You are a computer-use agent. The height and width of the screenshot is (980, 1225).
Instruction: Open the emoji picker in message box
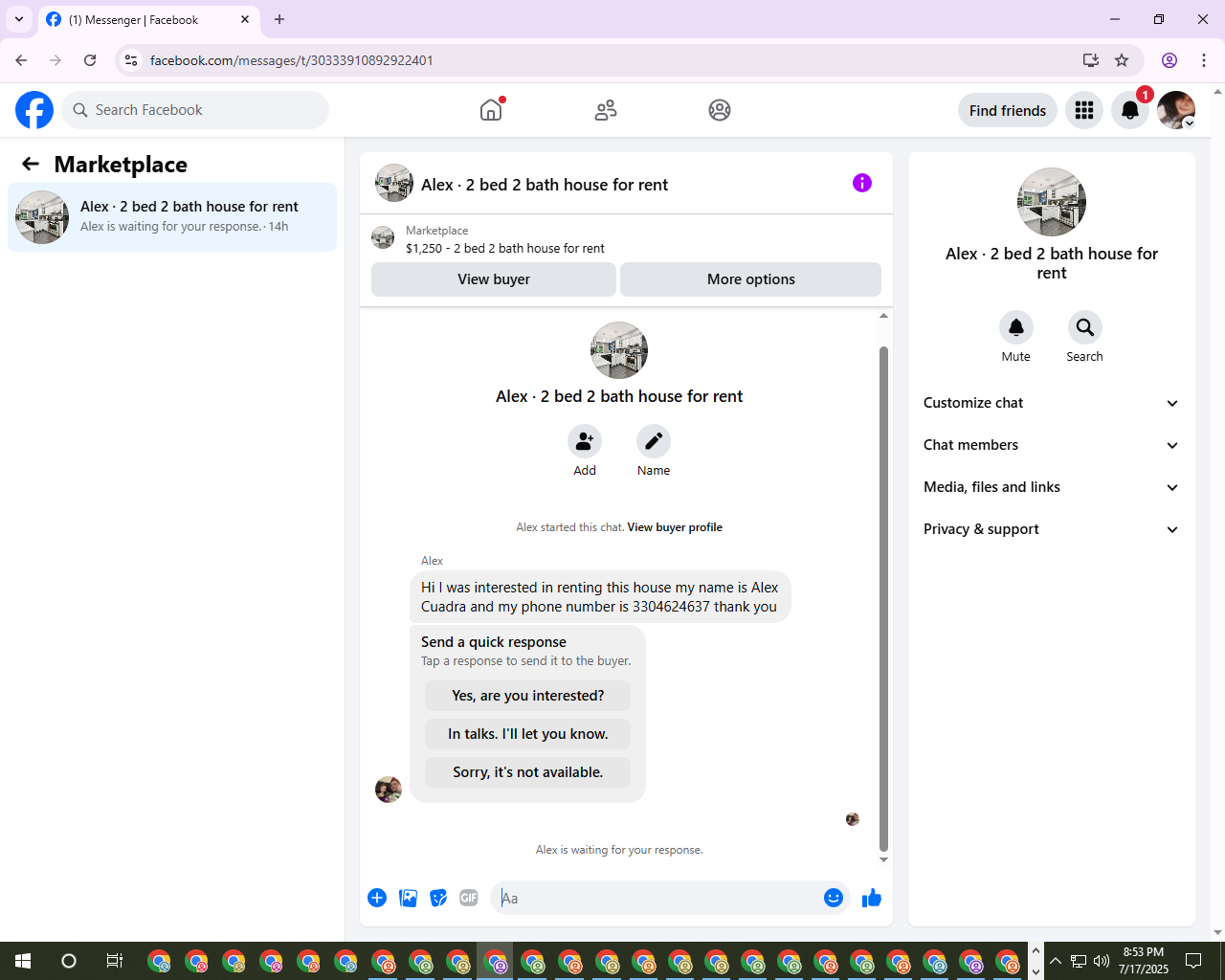click(834, 898)
